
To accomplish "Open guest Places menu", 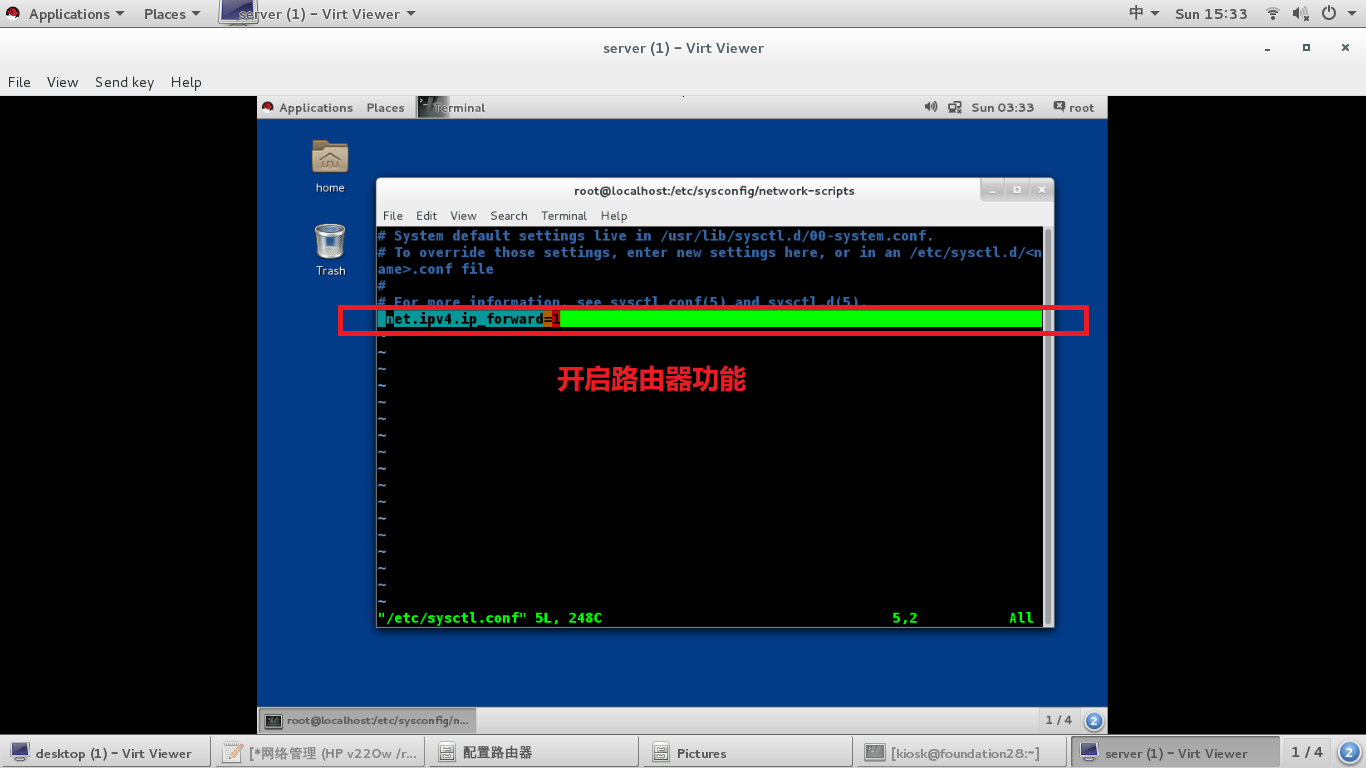I will point(385,107).
